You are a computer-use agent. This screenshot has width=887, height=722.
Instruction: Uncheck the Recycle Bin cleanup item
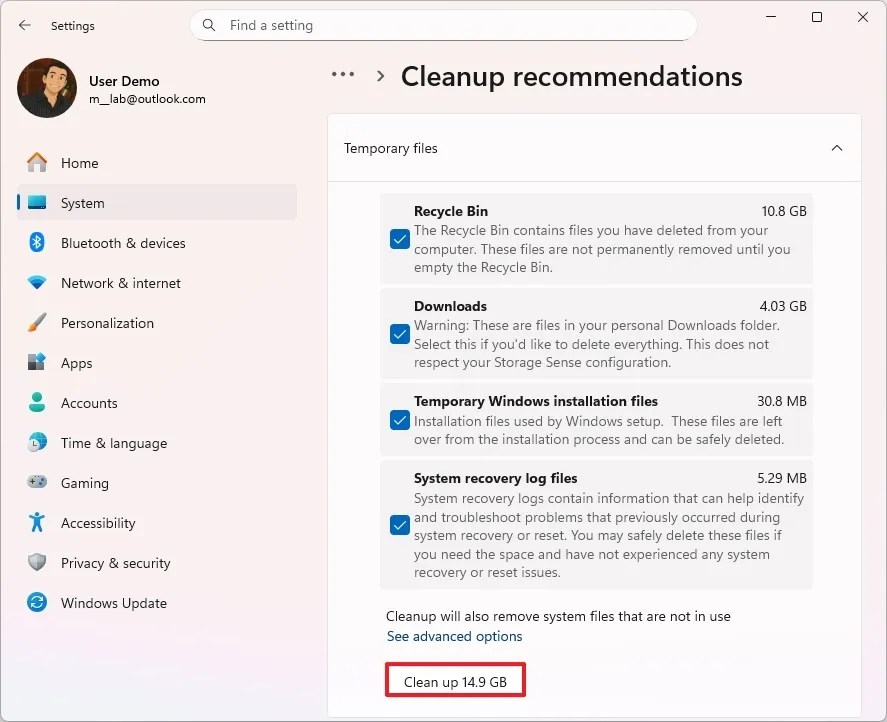pos(400,239)
